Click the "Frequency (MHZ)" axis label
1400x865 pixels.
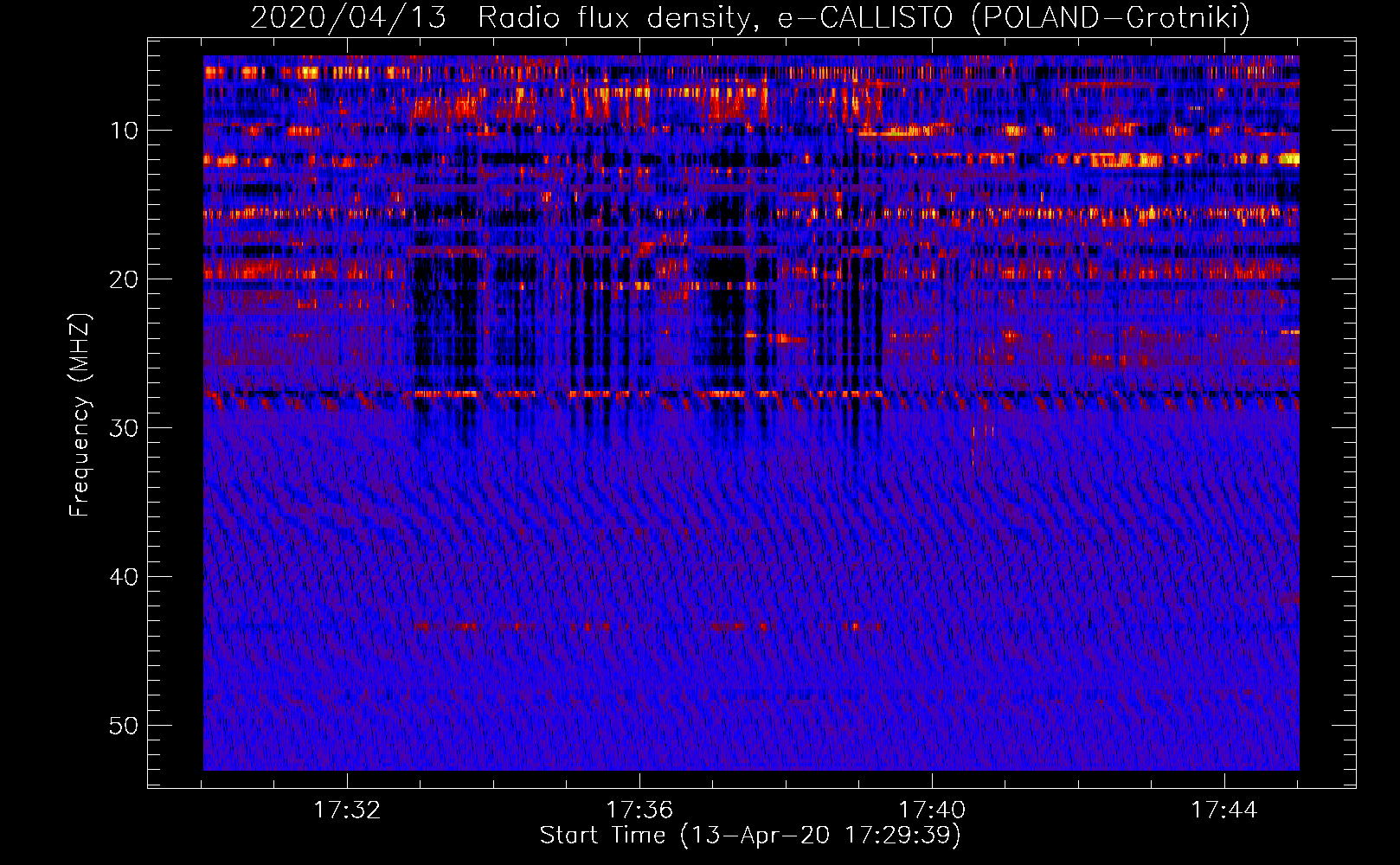[x=80, y=414]
